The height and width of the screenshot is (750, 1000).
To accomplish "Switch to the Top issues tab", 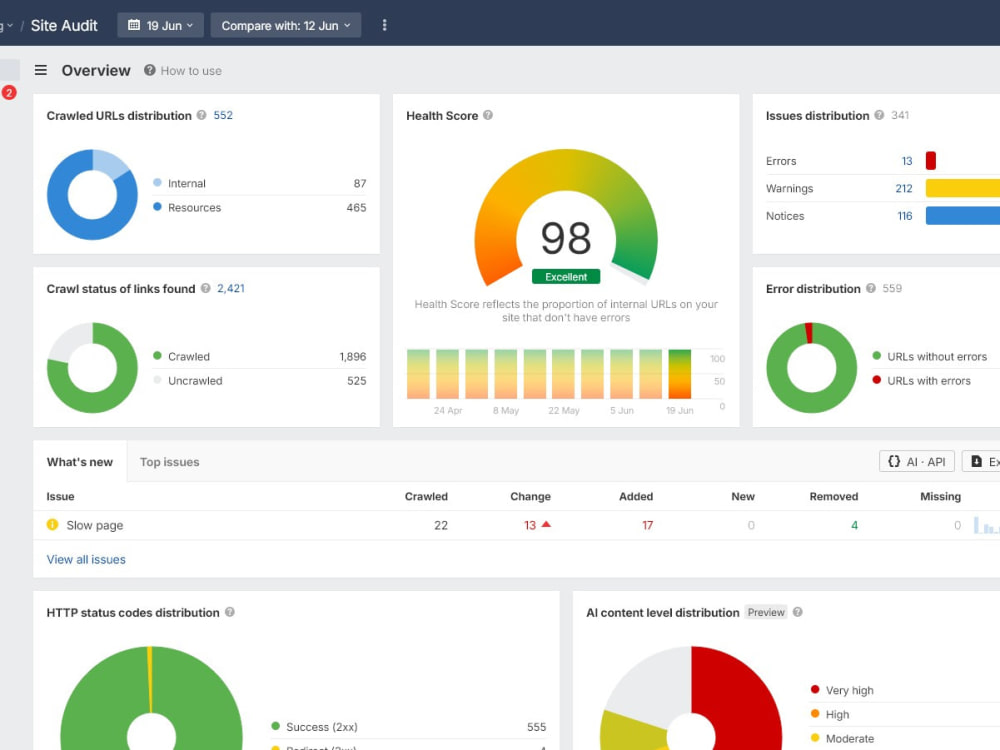I will [170, 462].
